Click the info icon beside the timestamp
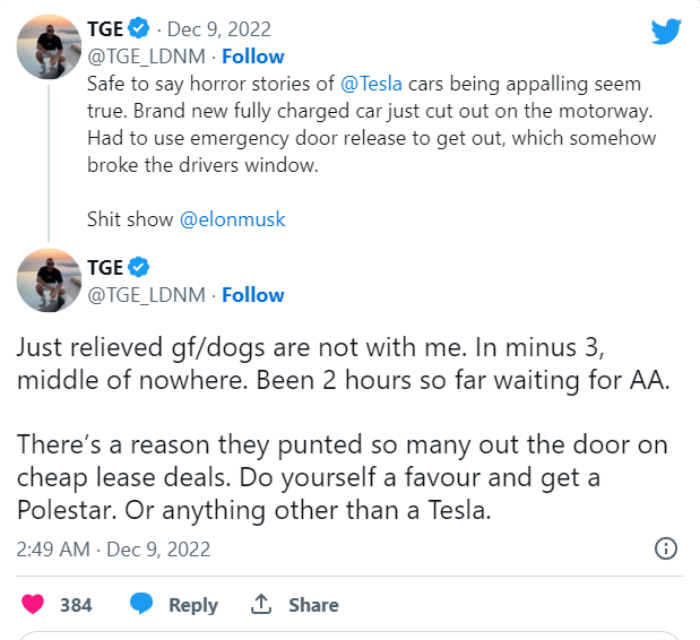This screenshot has height=640, width=700. pos(665,548)
